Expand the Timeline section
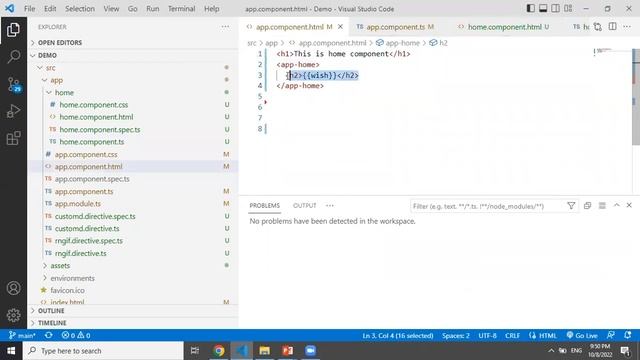Viewport: 640px width, 360px height. pos(133,323)
